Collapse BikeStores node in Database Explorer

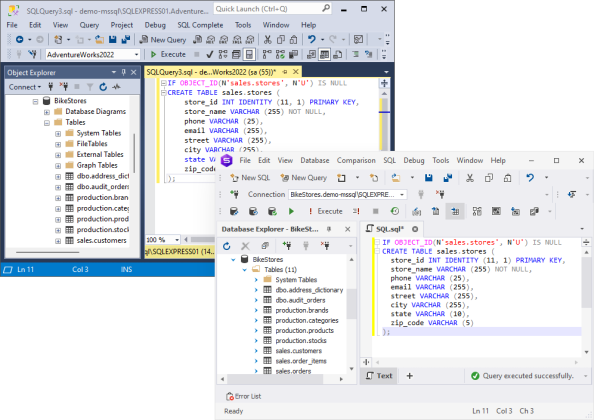pyautogui.click(x=233, y=260)
